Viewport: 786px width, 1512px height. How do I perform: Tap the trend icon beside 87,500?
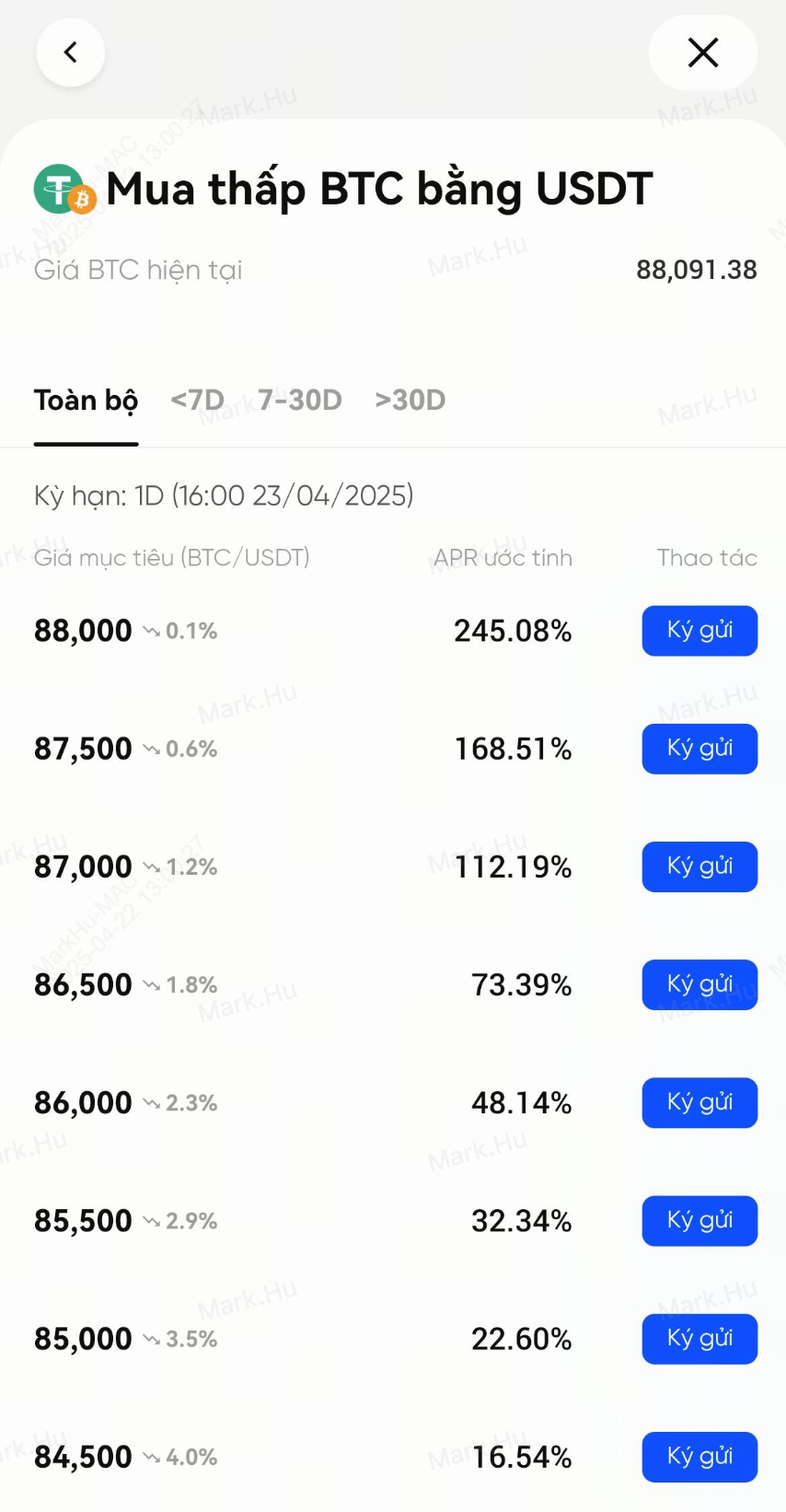pyautogui.click(x=151, y=750)
